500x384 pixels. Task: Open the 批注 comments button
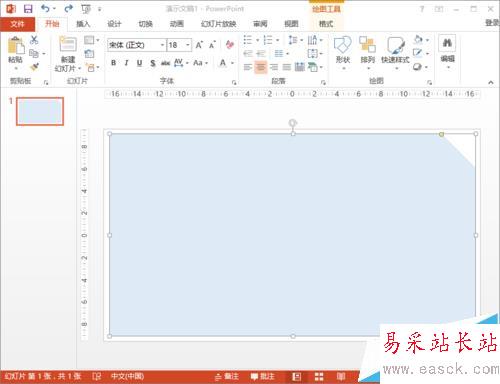pyautogui.click(x=263, y=377)
